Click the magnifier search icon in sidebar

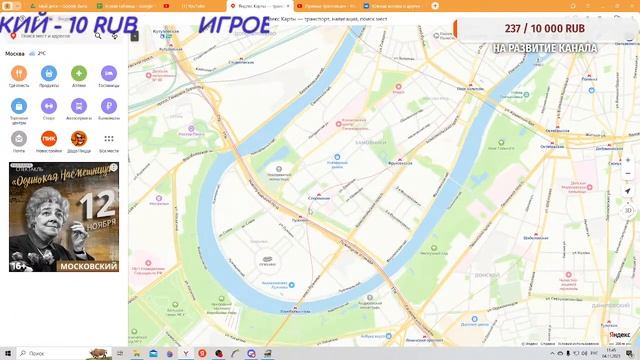tap(98, 36)
